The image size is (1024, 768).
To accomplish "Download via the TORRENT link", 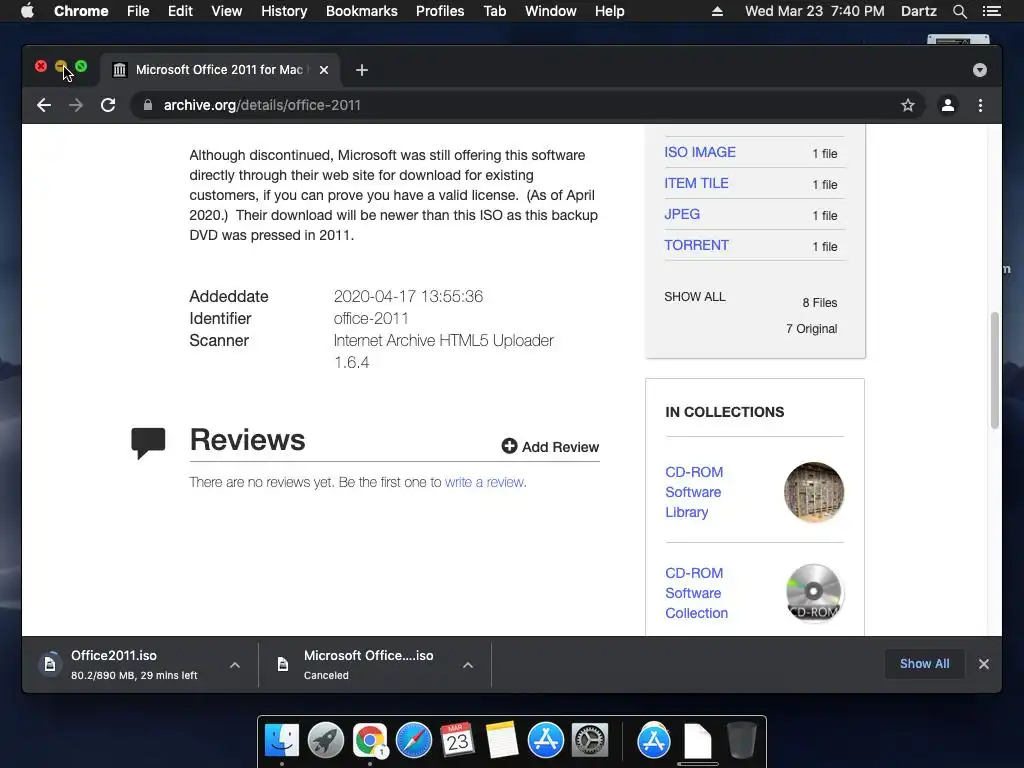I will 696,246.
